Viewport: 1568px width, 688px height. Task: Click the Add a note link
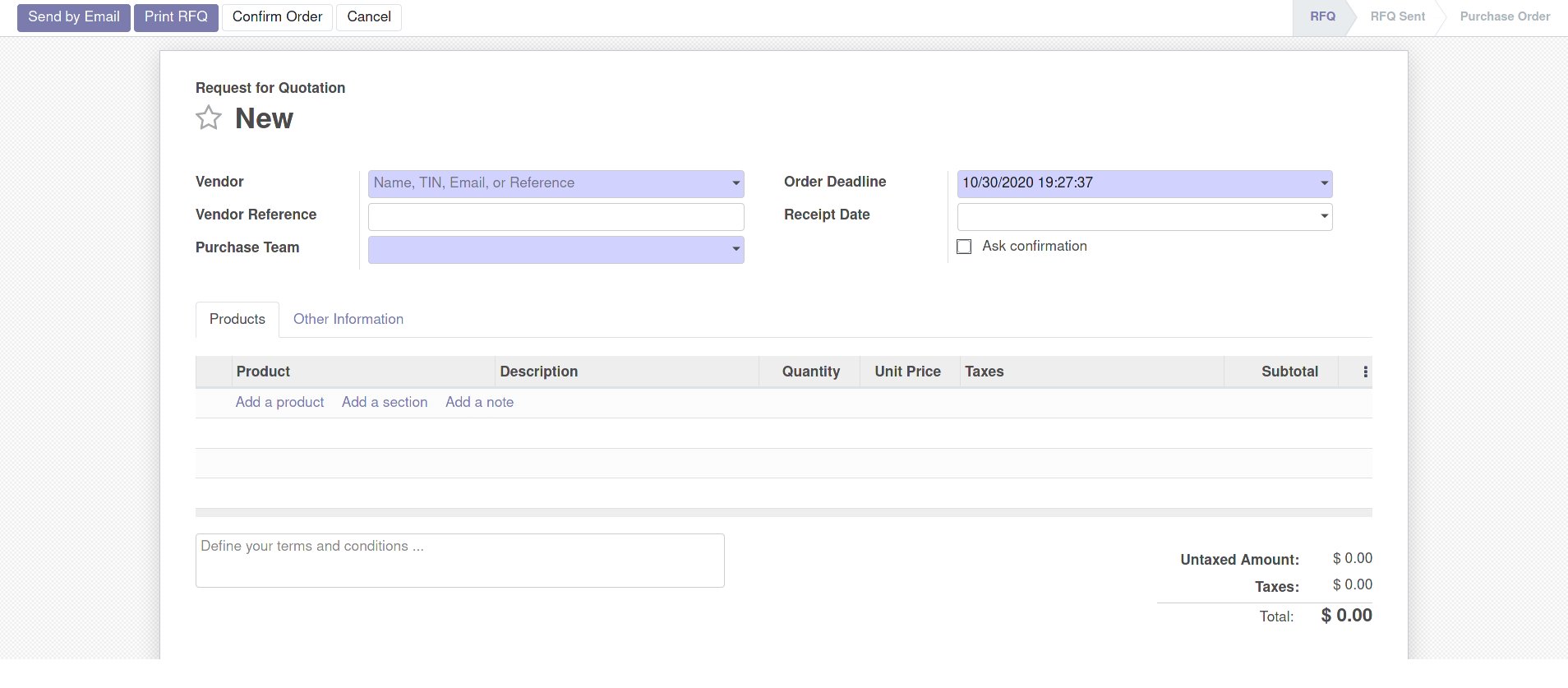point(479,402)
